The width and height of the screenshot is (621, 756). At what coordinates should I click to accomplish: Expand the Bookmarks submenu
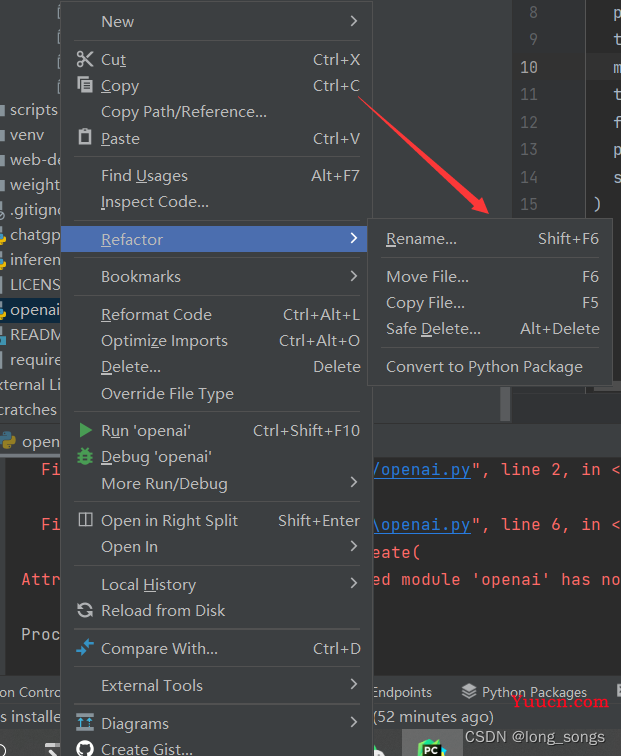pyautogui.click(x=354, y=276)
